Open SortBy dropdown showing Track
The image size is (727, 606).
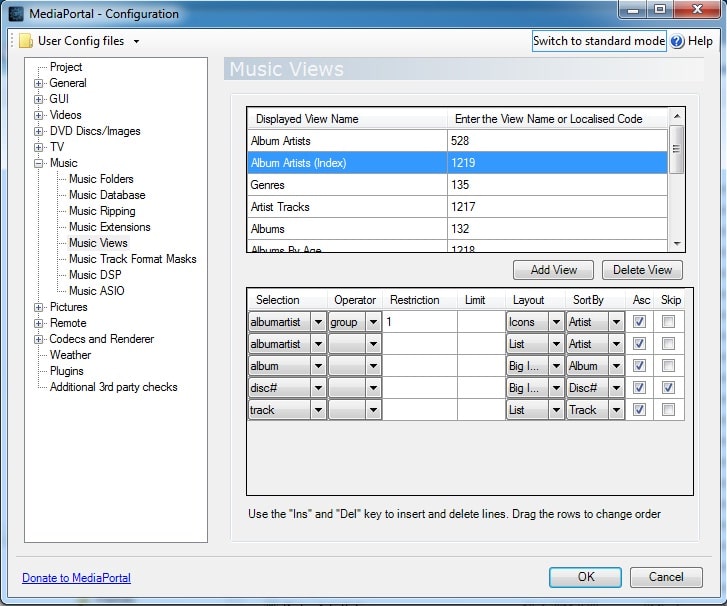[x=616, y=410]
